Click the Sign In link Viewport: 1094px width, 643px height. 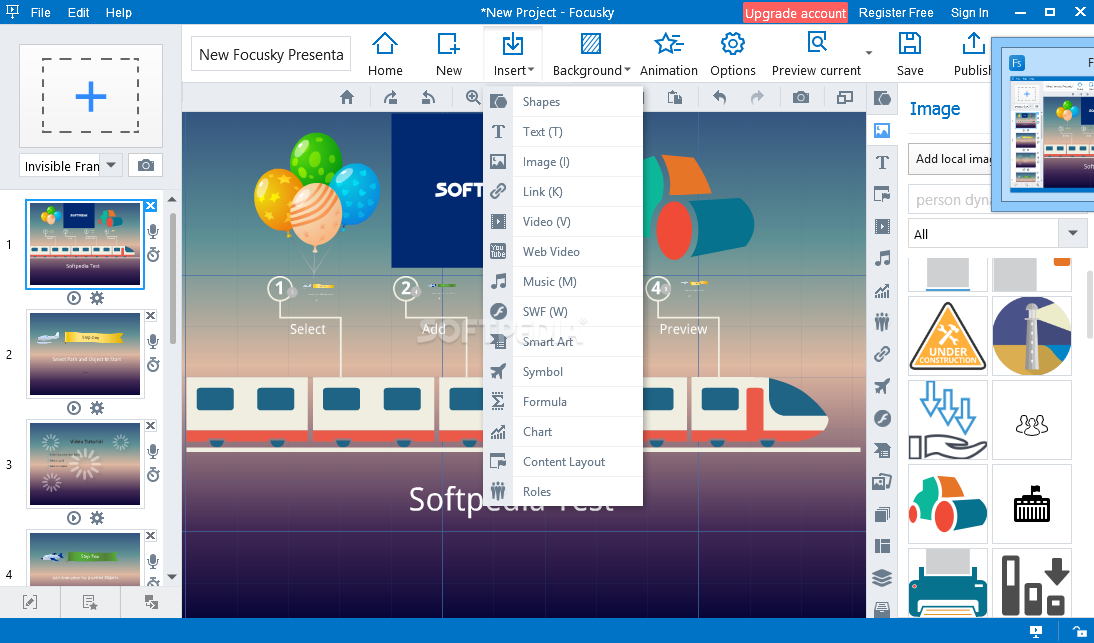pyautogui.click(x=969, y=13)
